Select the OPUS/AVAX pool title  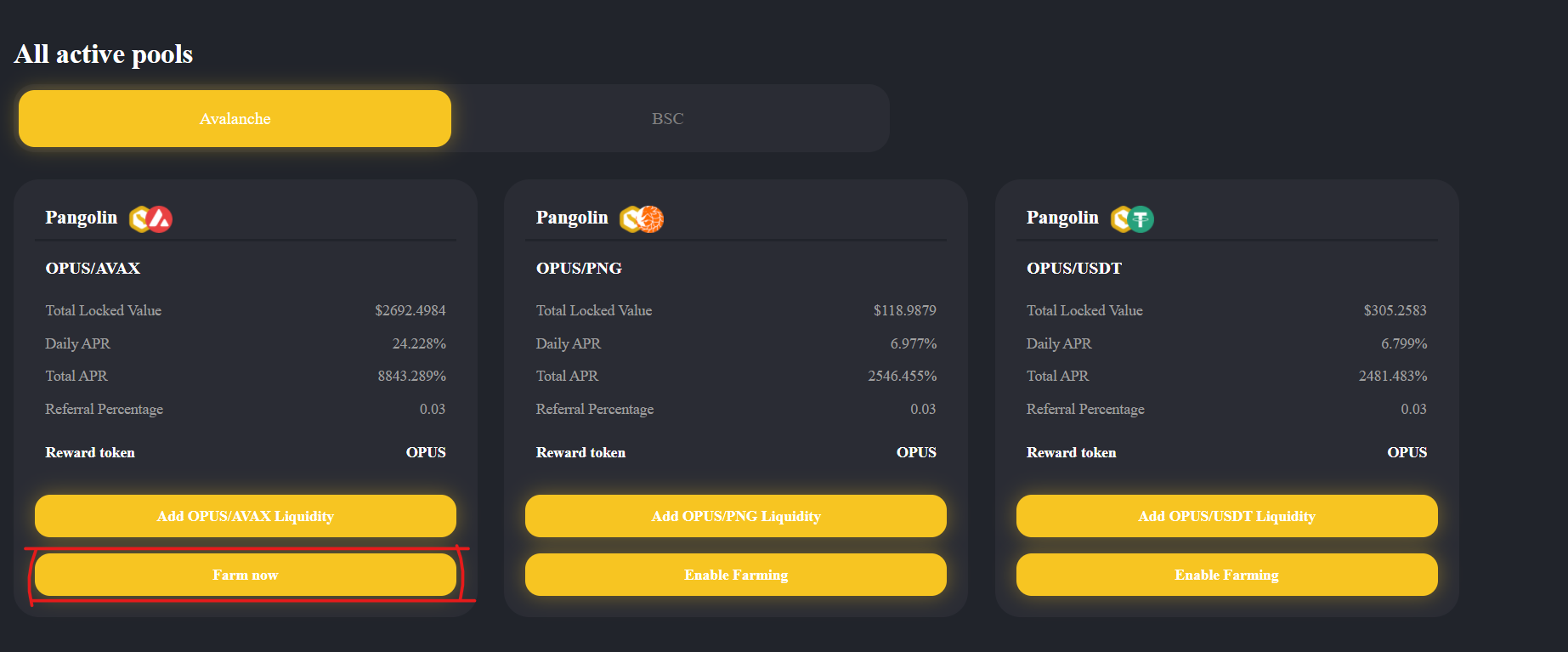tap(93, 269)
